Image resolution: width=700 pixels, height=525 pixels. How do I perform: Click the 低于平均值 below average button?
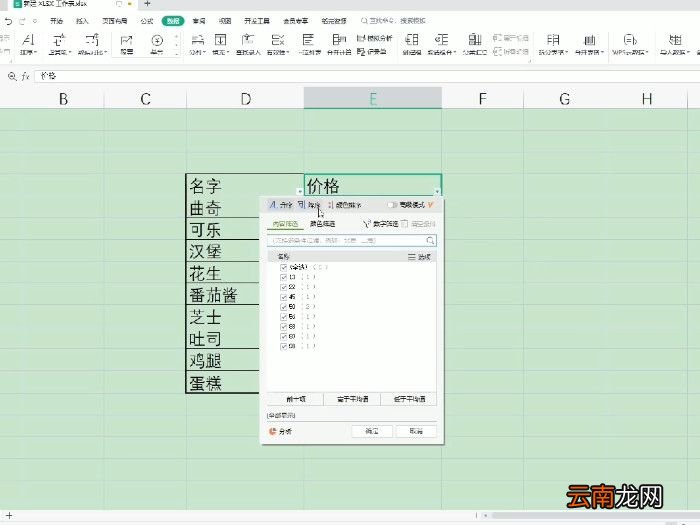tap(409, 399)
